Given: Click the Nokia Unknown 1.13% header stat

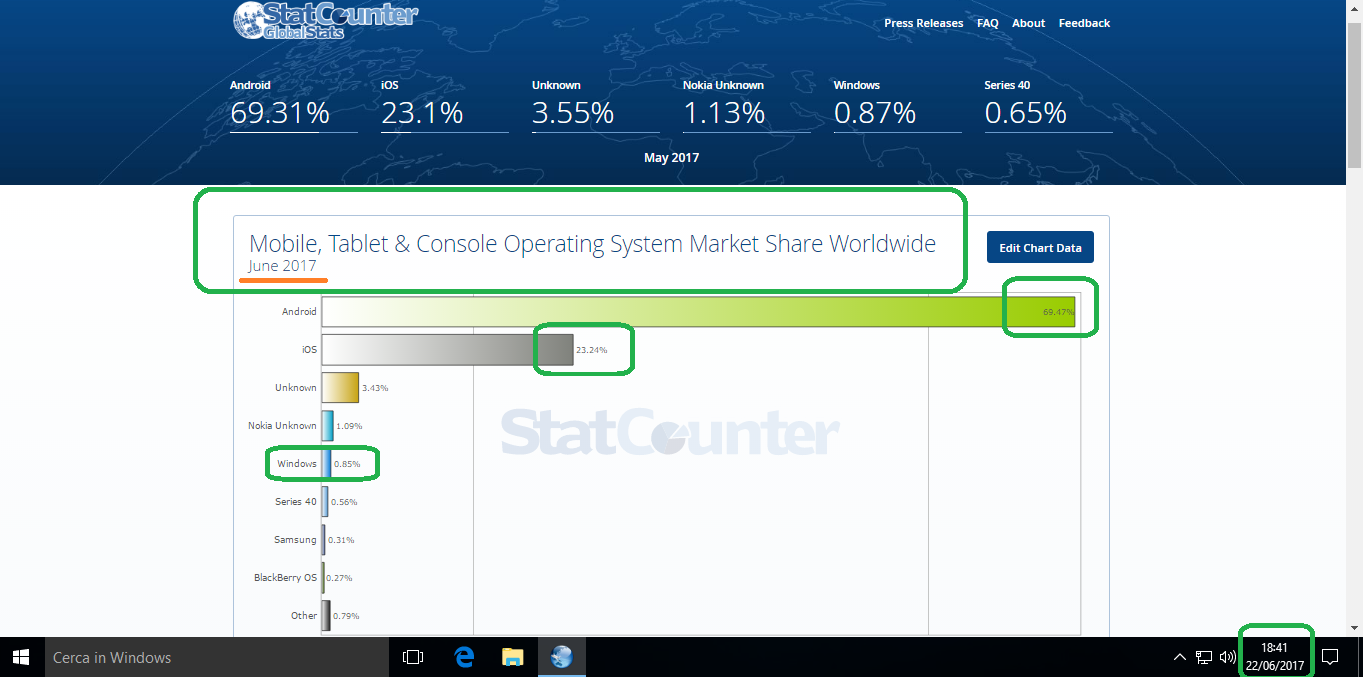Looking at the screenshot, I should coord(746,104).
